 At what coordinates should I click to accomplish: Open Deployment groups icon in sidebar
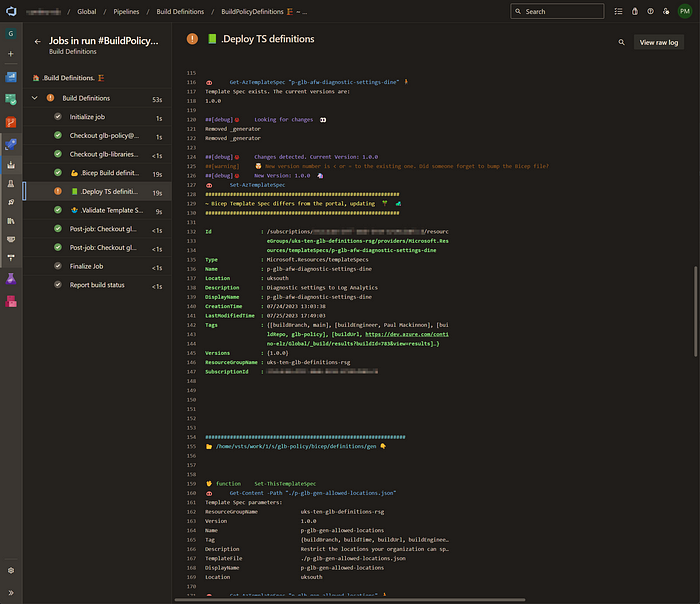click(11, 258)
